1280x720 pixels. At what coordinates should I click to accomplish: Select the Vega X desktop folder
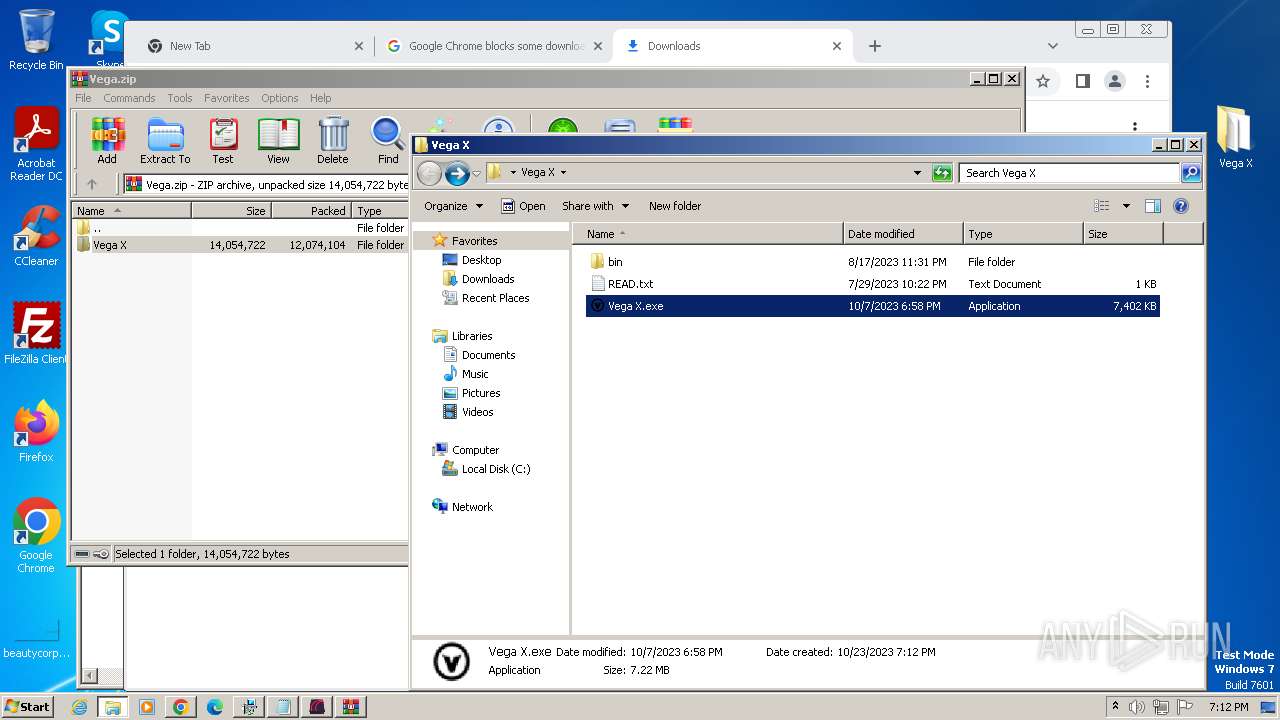1235,138
